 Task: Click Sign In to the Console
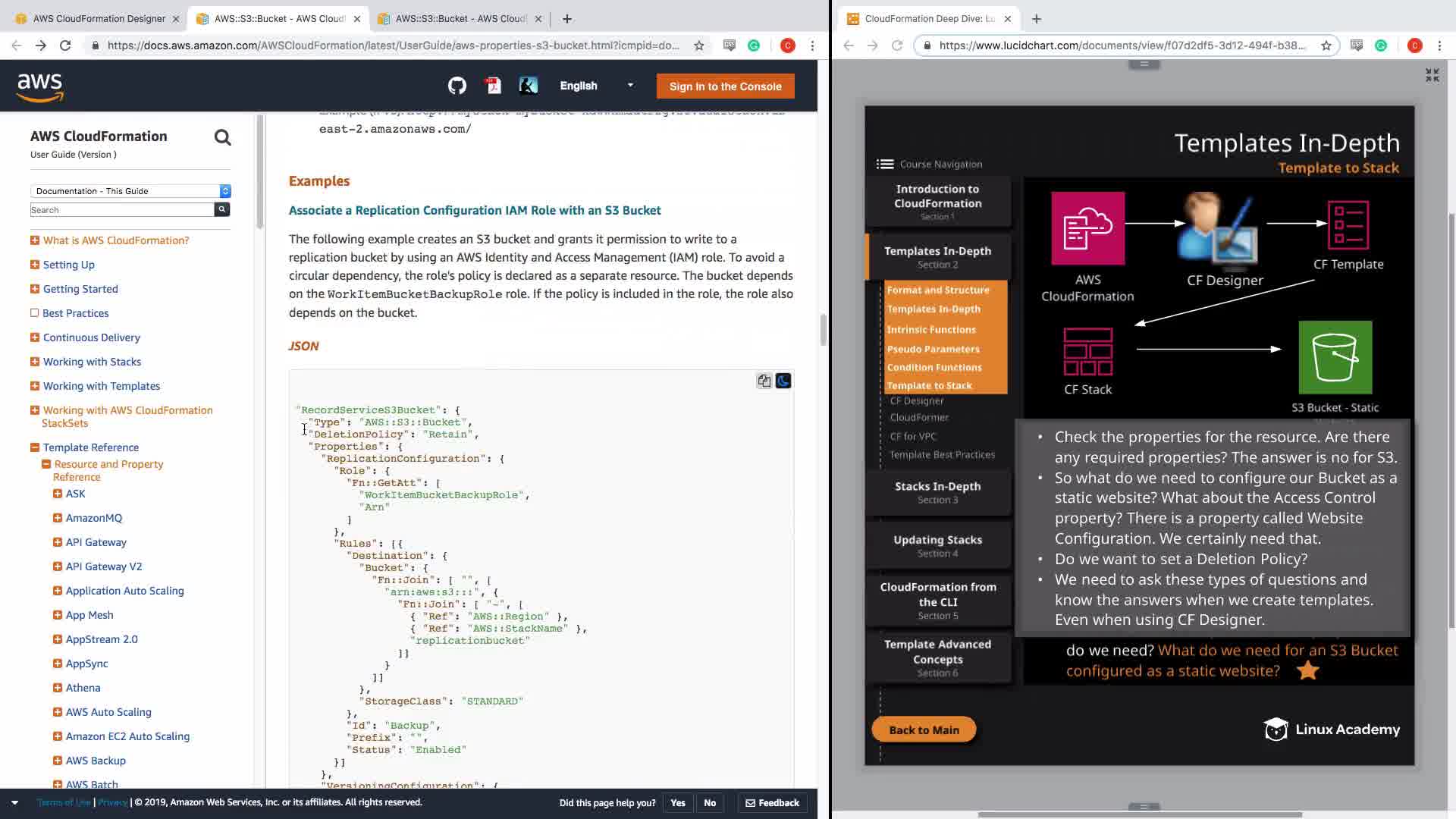725,86
